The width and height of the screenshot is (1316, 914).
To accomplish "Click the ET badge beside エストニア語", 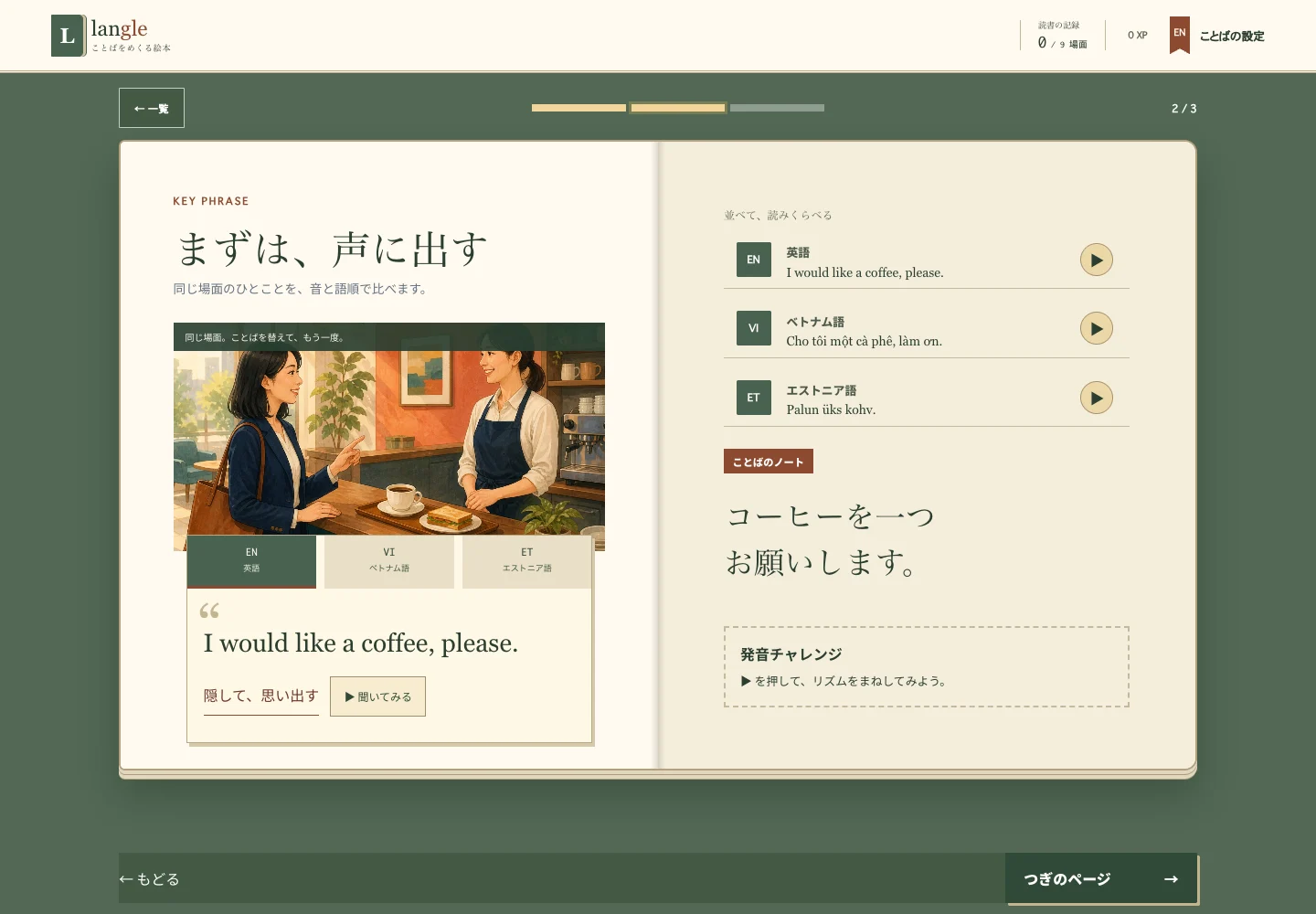I will click(754, 398).
